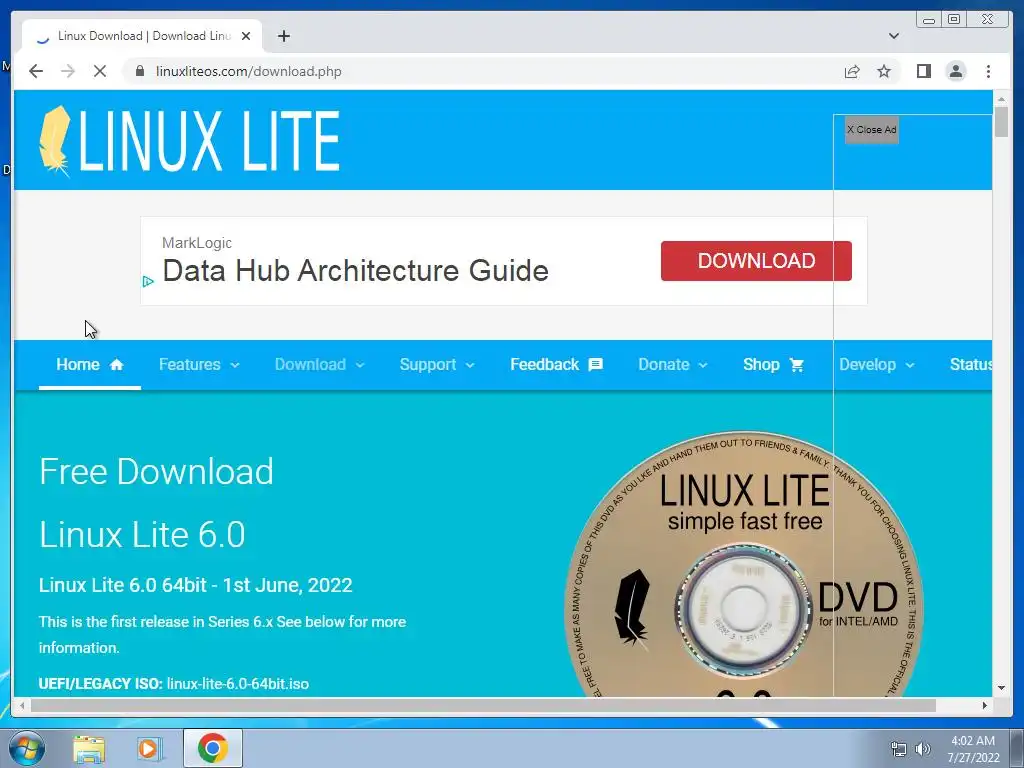
Task: Click text 'Linux Lite 6.0 64bit - 1st June, 2022'
Action: 195,585
